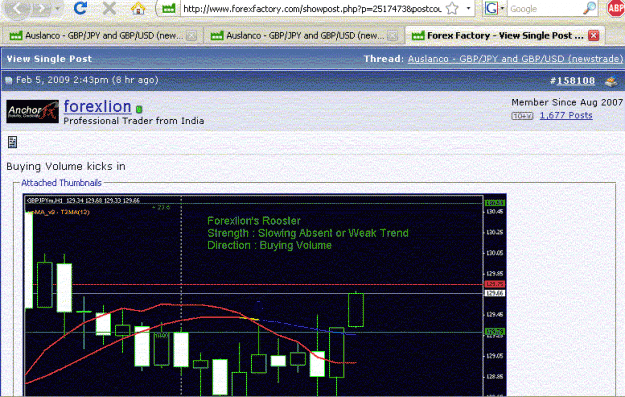The width and height of the screenshot is (625, 397).
Task: Click the post status icon beside date
Action: pos(9,81)
